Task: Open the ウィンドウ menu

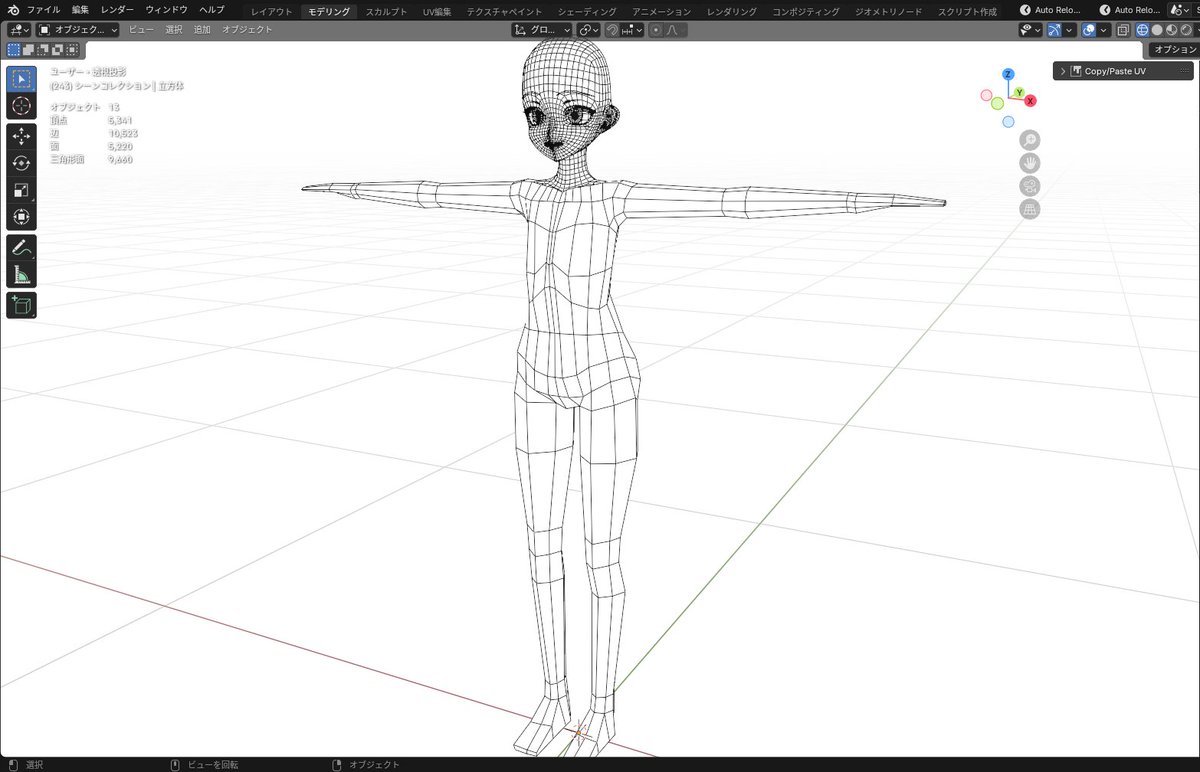Action: point(166,10)
